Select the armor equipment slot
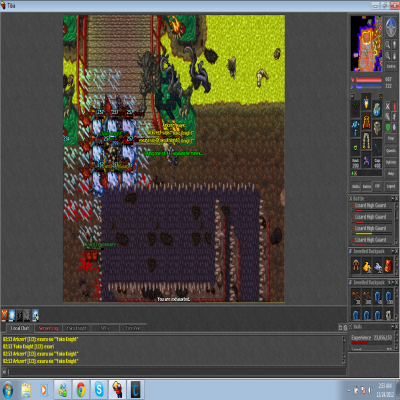This screenshot has width=400, height=400. click(366, 122)
